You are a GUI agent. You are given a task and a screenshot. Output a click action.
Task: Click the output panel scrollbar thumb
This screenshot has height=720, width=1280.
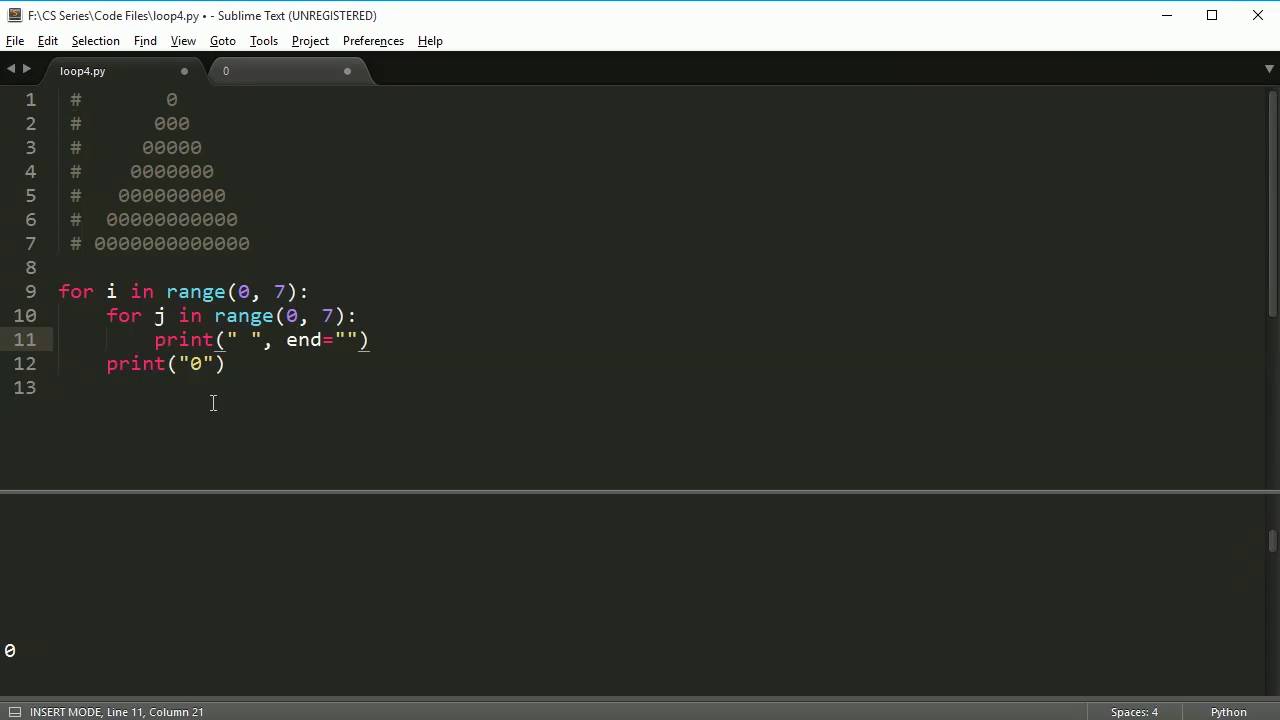point(1272,541)
